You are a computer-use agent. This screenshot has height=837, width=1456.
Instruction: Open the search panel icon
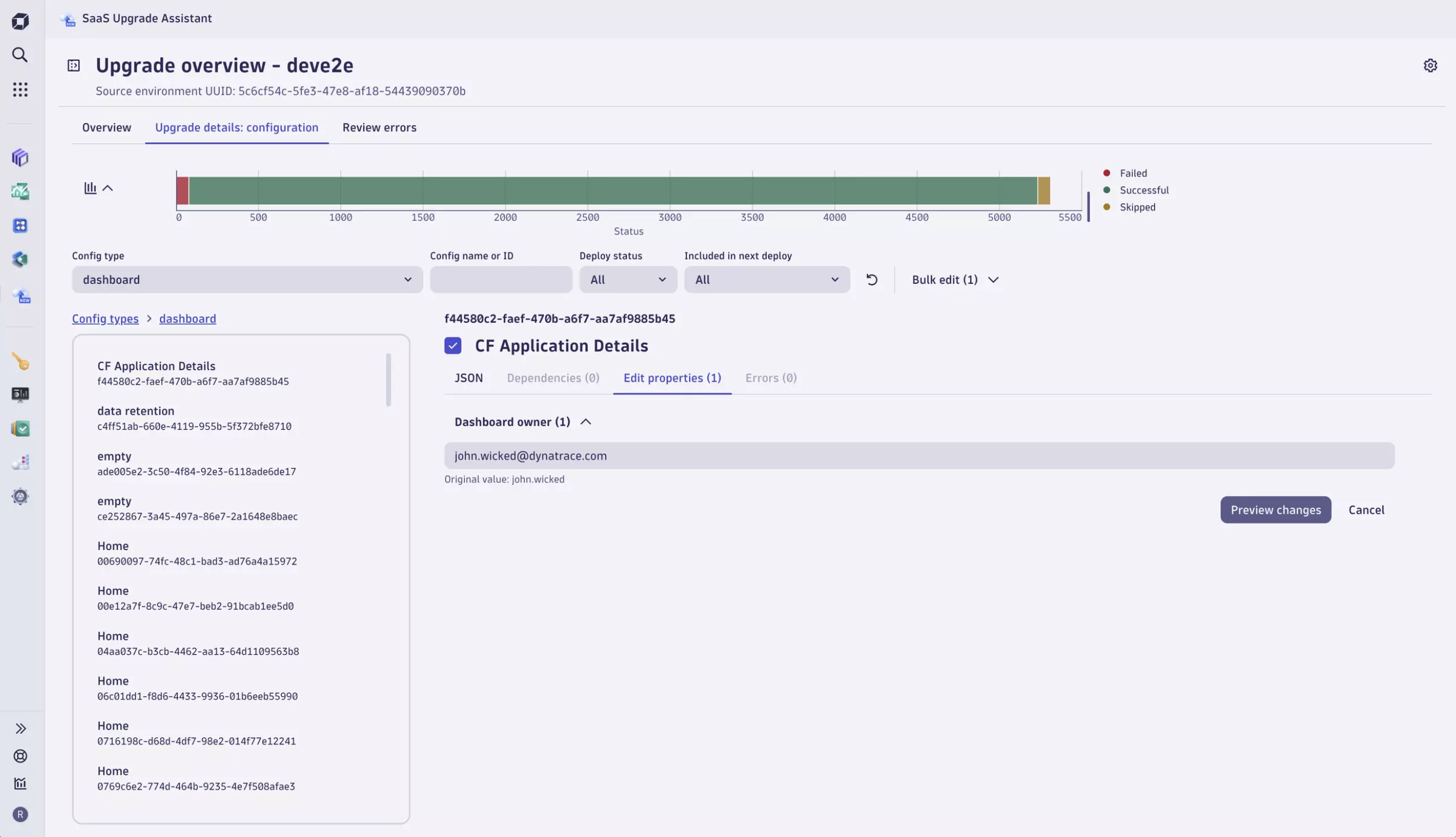20,56
